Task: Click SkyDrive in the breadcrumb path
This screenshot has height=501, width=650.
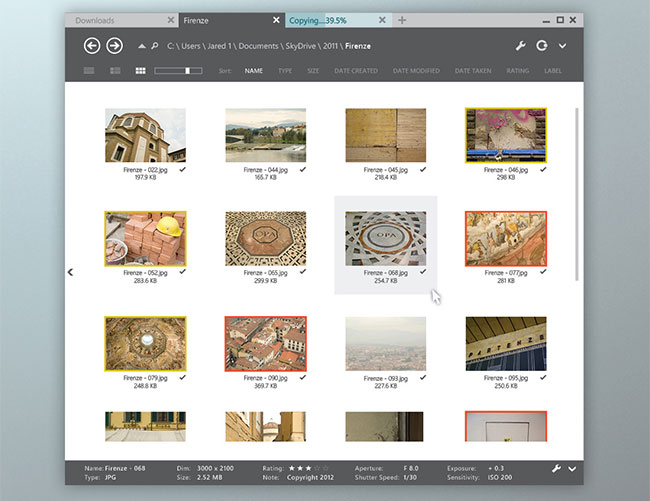Action: coord(301,46)
